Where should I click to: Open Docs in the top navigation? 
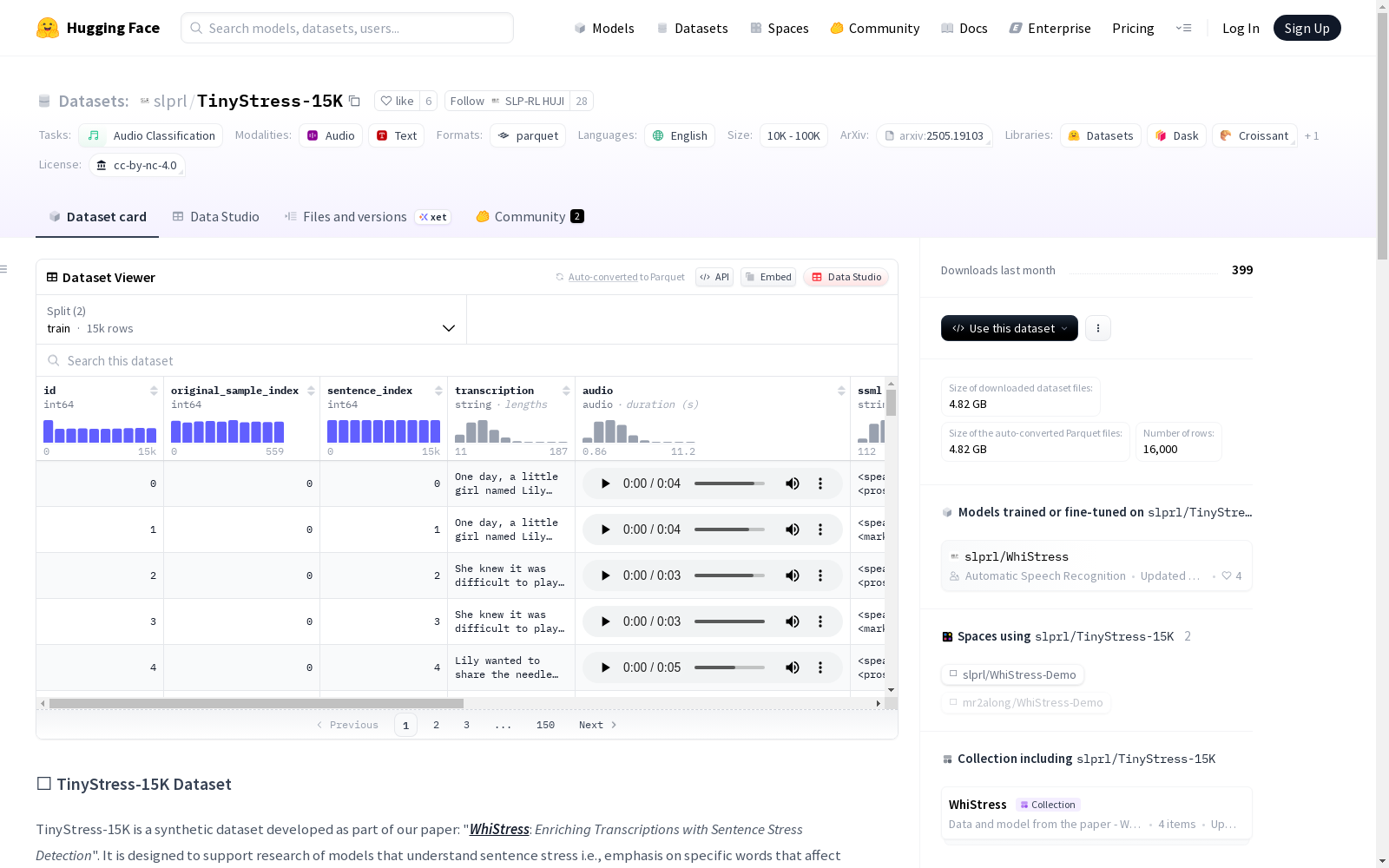tap(964, 28)
